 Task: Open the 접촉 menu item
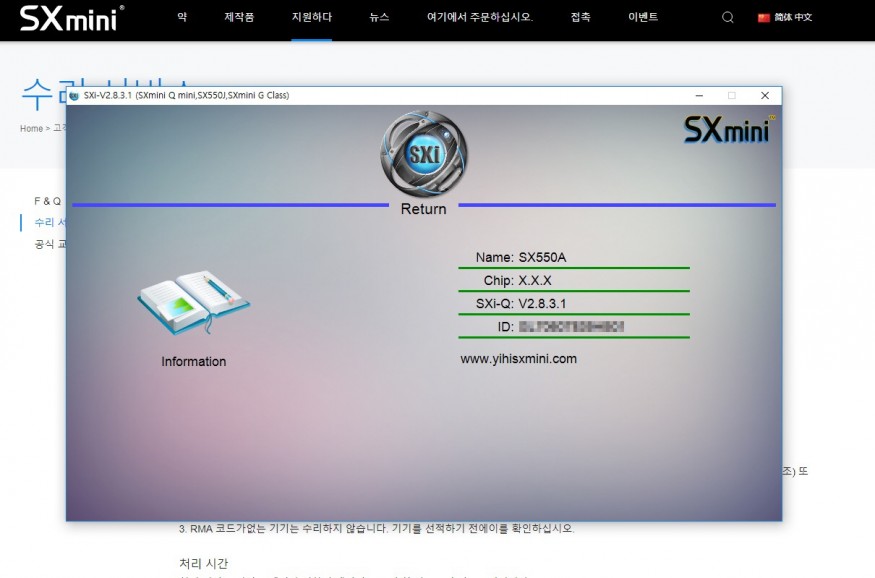click(580, 17)
